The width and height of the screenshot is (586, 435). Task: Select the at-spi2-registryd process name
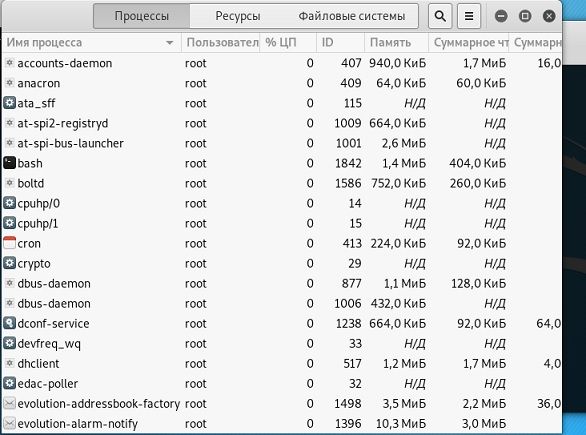(x=63, y=123)
